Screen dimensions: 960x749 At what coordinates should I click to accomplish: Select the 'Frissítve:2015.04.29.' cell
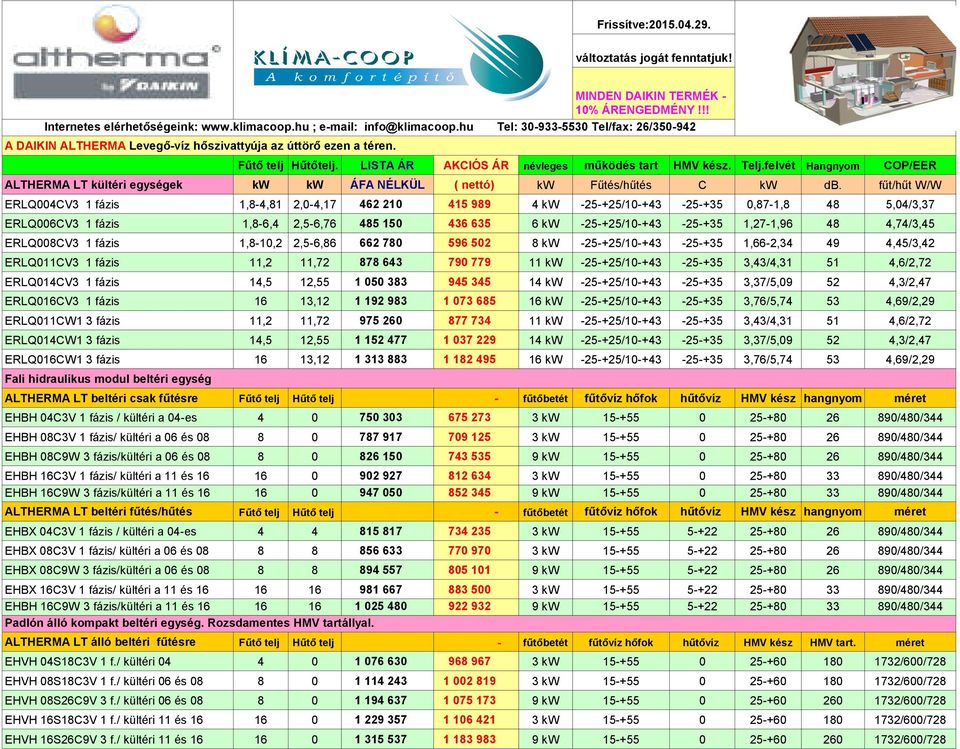click(653, 25)
